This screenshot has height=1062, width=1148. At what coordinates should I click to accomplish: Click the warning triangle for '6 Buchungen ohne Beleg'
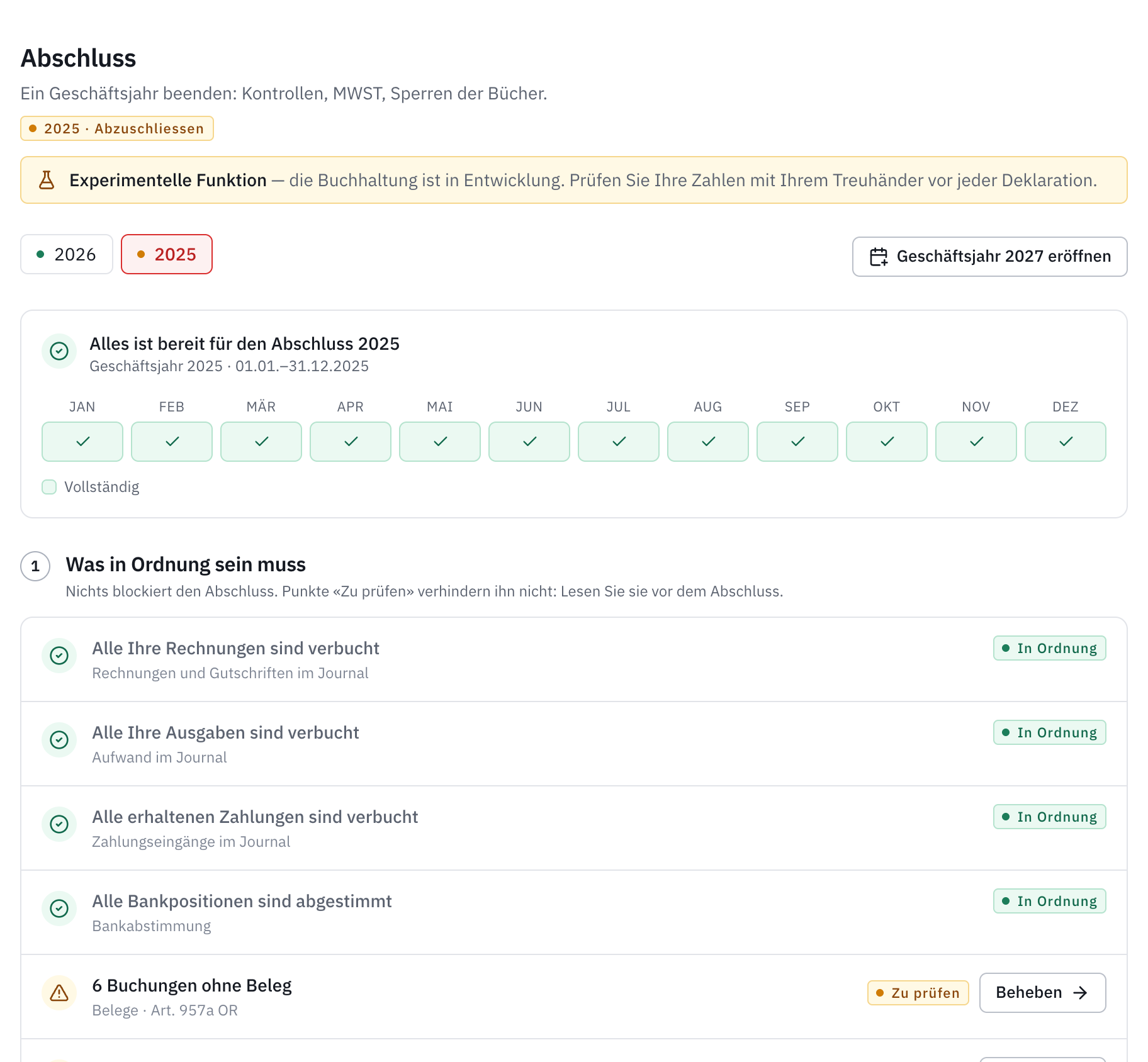pos(59,993)
